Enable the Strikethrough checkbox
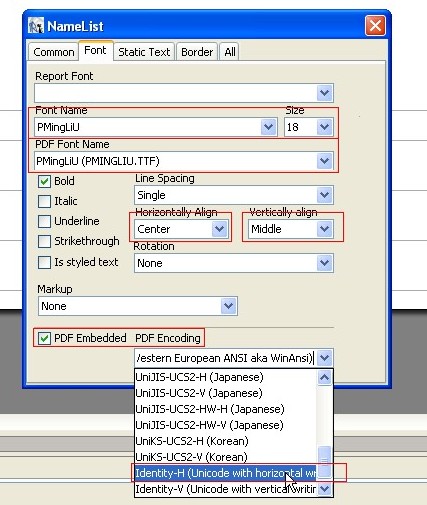427x505 pixels. [x=44, y=241]
